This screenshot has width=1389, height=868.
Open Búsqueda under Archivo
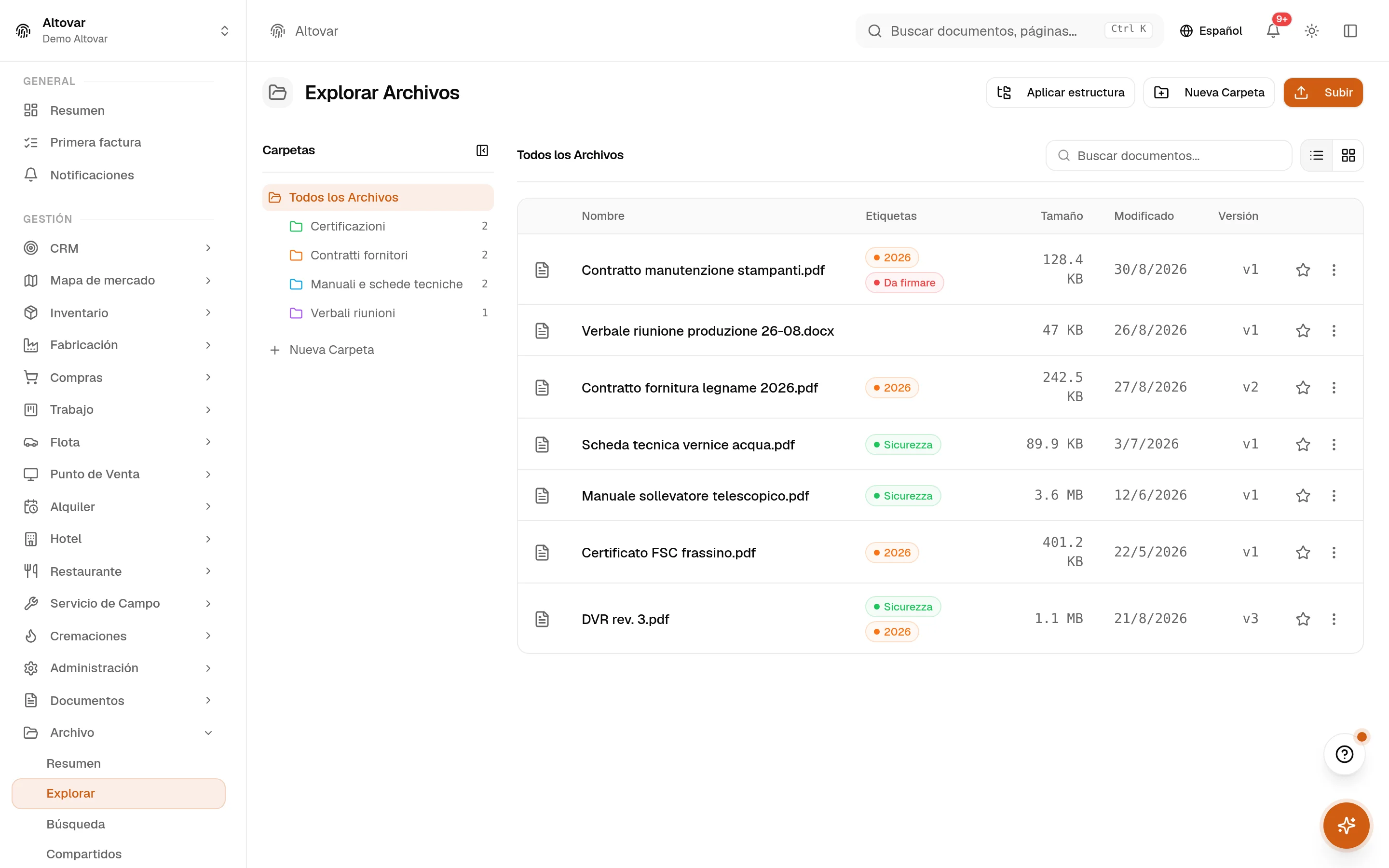coord(118,824)
